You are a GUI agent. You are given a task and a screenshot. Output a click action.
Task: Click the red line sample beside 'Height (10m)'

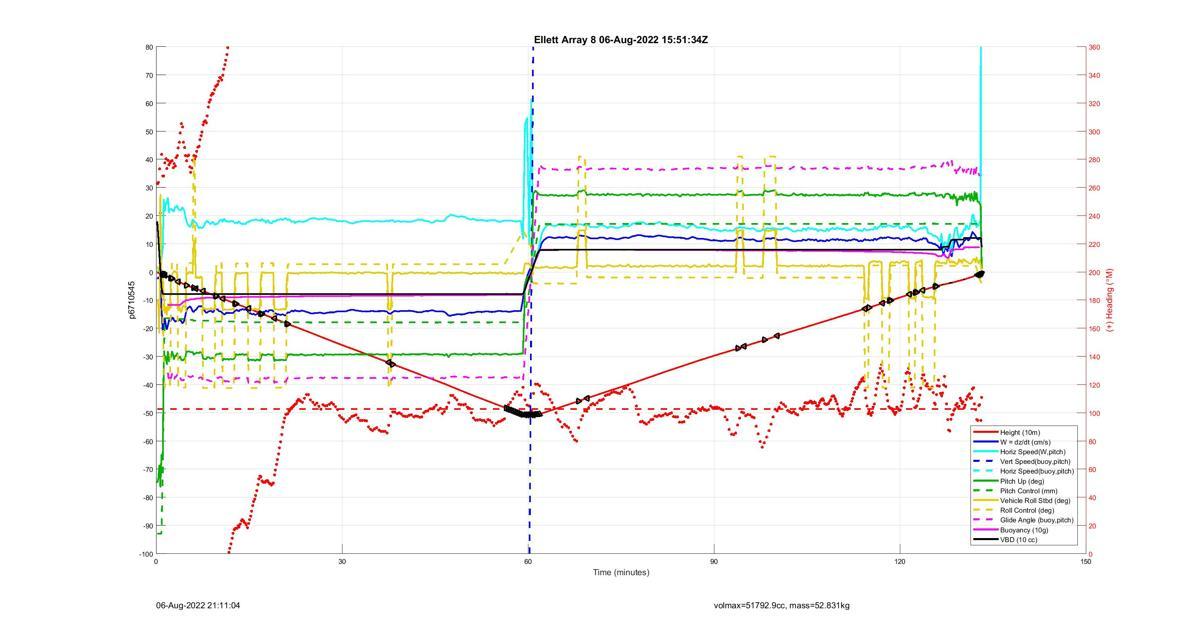pos(986,432)
